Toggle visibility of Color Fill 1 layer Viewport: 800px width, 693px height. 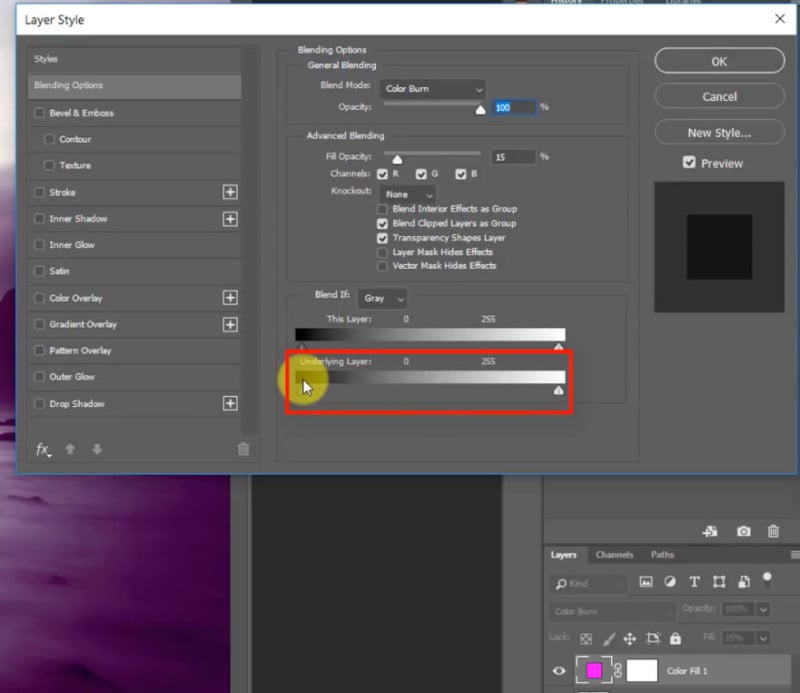pos(559,671)
